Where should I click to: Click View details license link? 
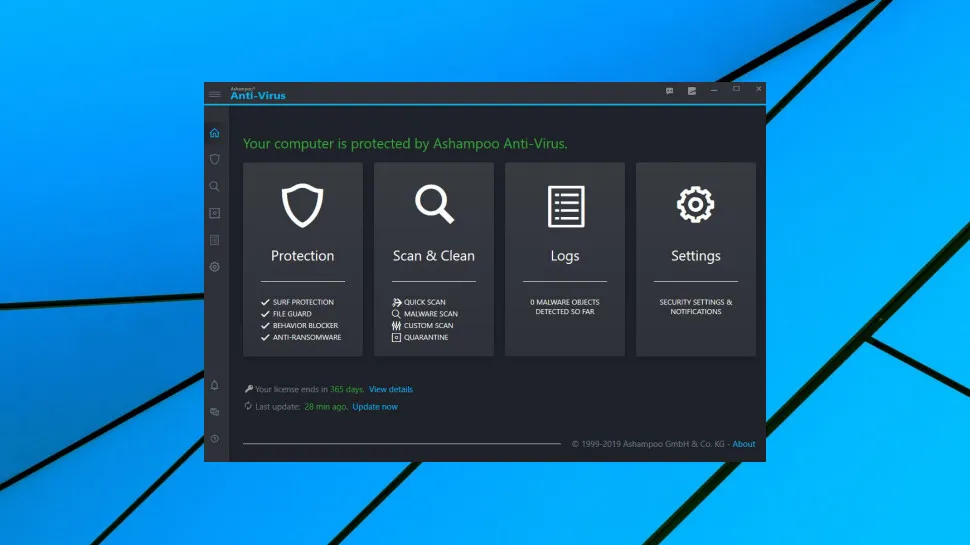(391, 389)
